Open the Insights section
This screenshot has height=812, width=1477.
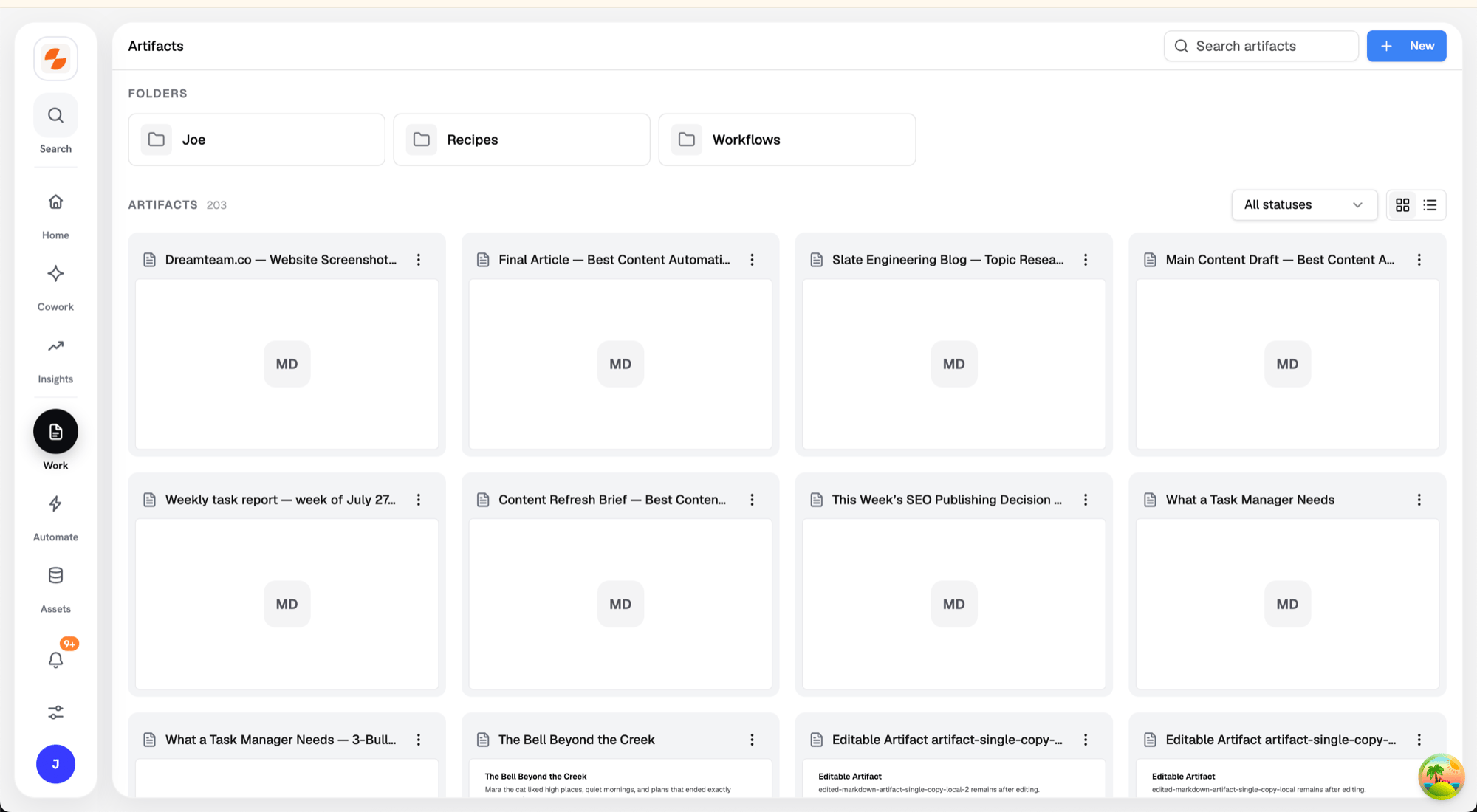[55, 345]
